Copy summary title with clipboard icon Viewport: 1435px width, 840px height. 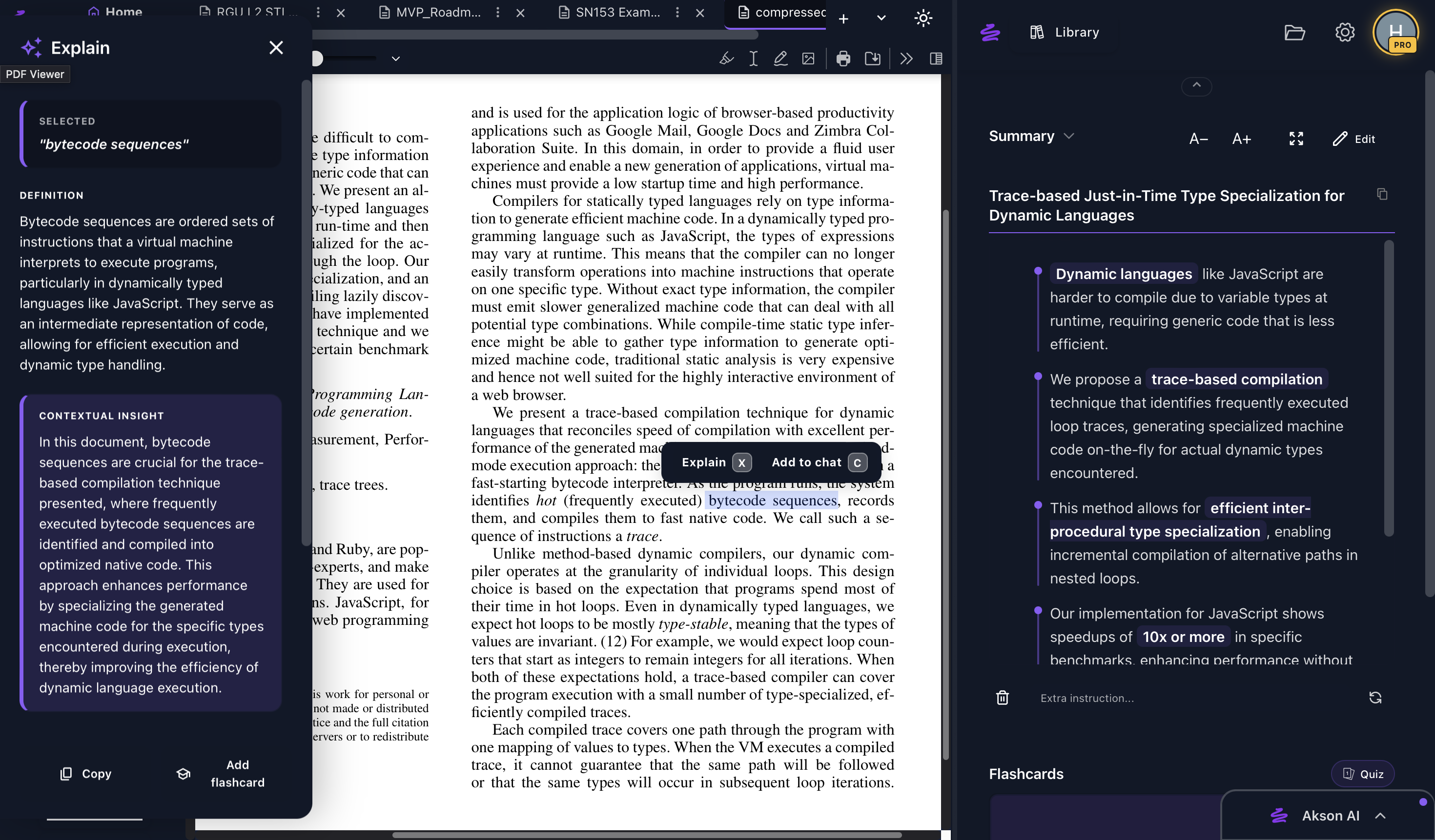pos(1382,195)
